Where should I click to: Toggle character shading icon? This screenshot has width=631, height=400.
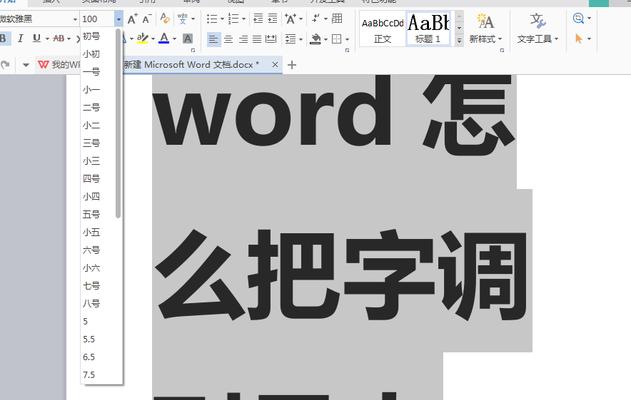click(188, 39)
